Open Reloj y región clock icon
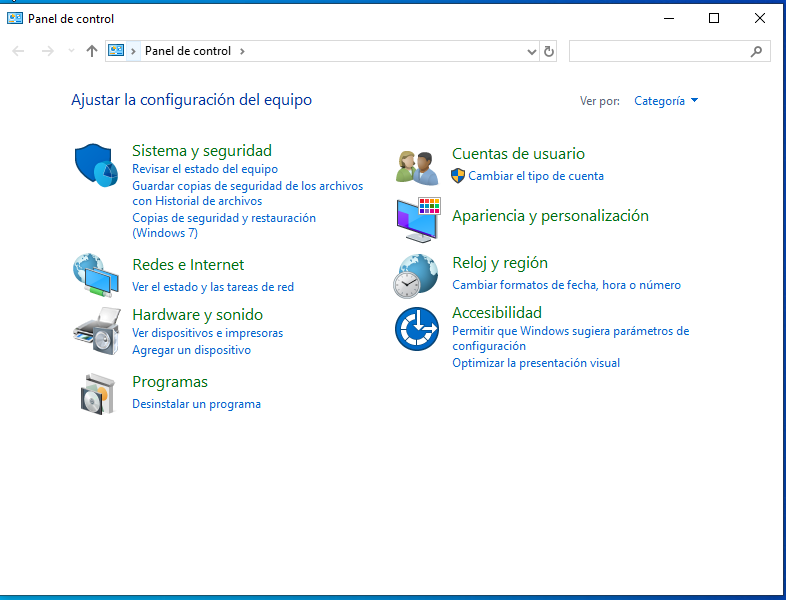 point(416,276)
